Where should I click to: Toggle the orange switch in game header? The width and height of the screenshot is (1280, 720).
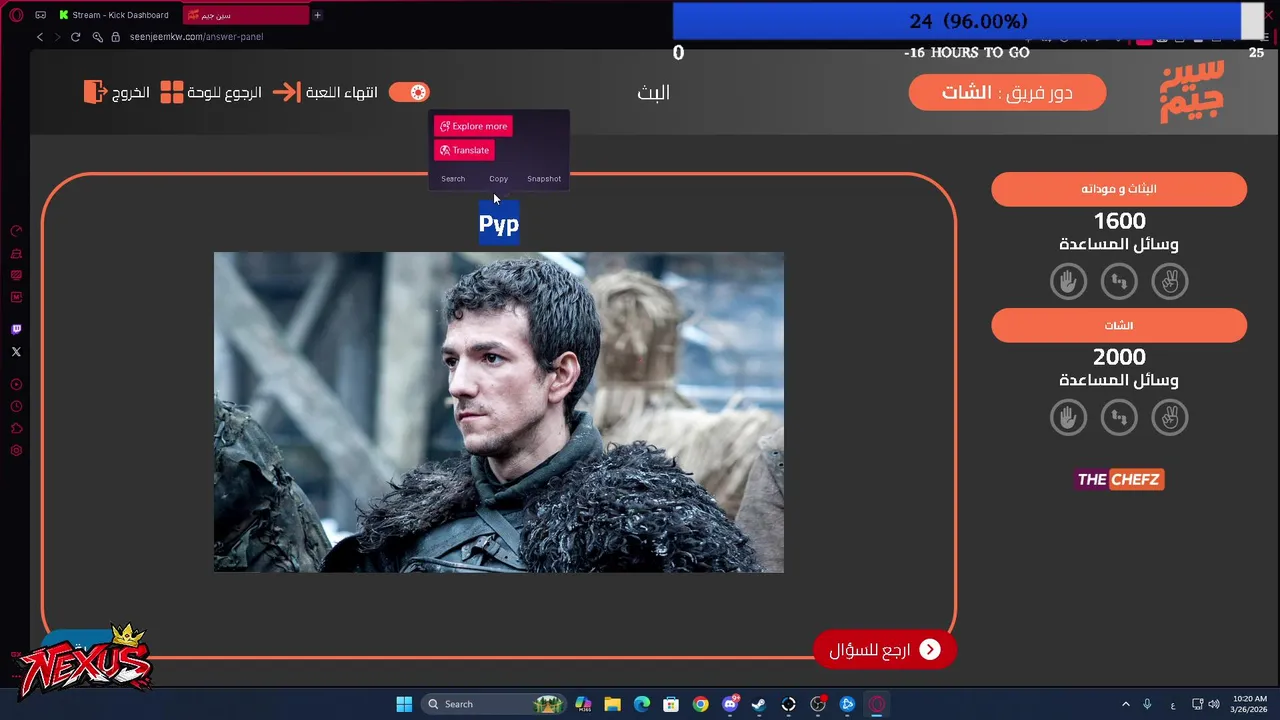point(409,92)
